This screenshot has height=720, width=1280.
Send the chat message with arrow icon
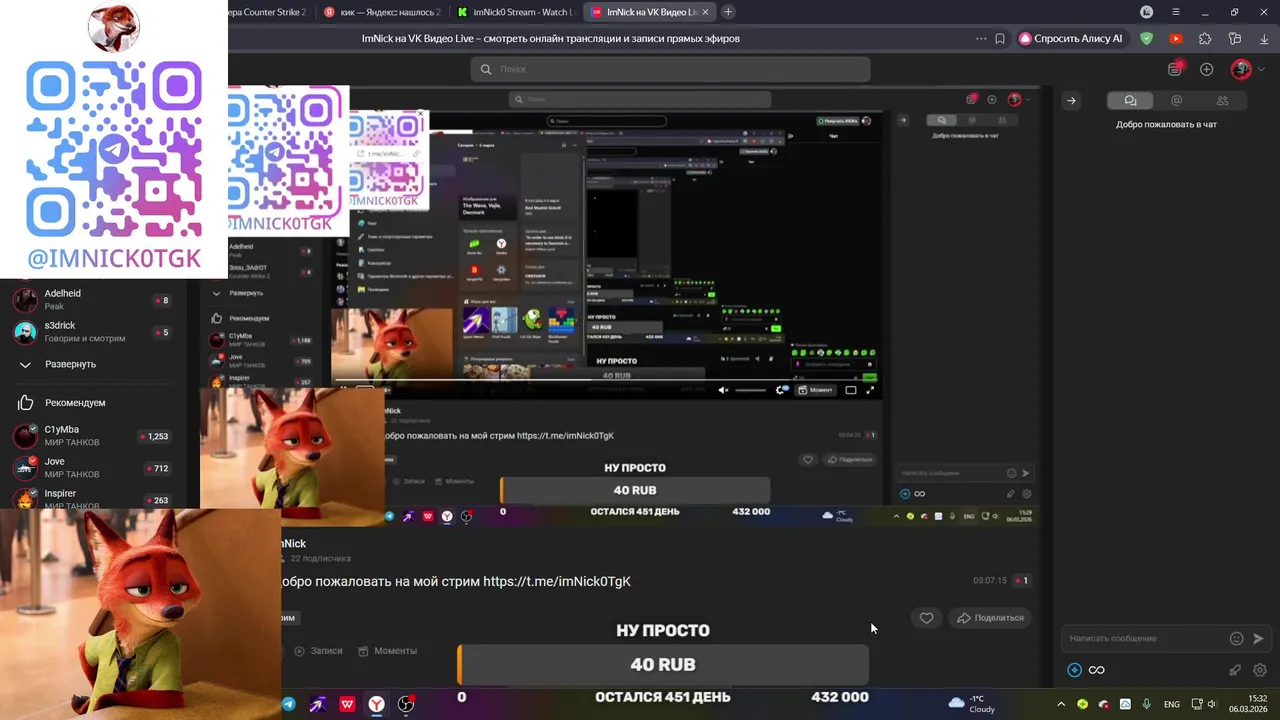1258,638
